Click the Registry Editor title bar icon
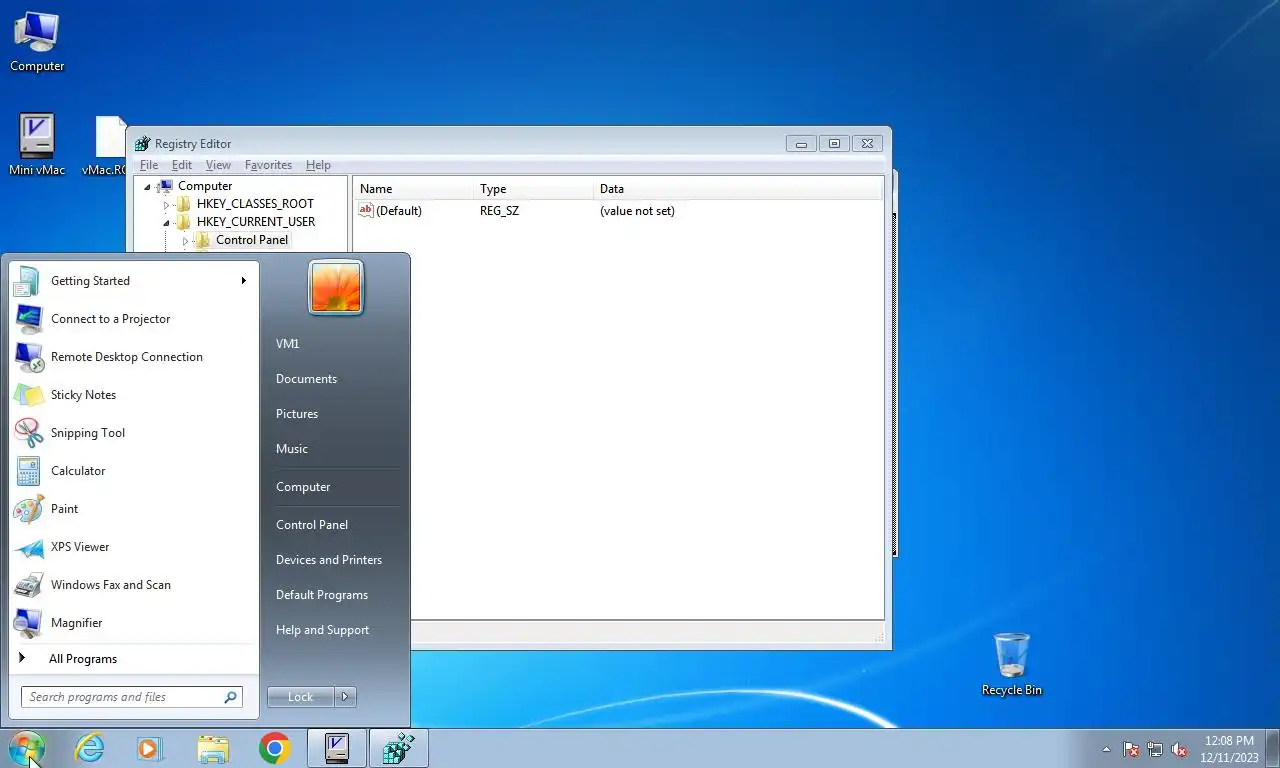This screenshot has width=1280, height=768. click(x=143, y=144)
